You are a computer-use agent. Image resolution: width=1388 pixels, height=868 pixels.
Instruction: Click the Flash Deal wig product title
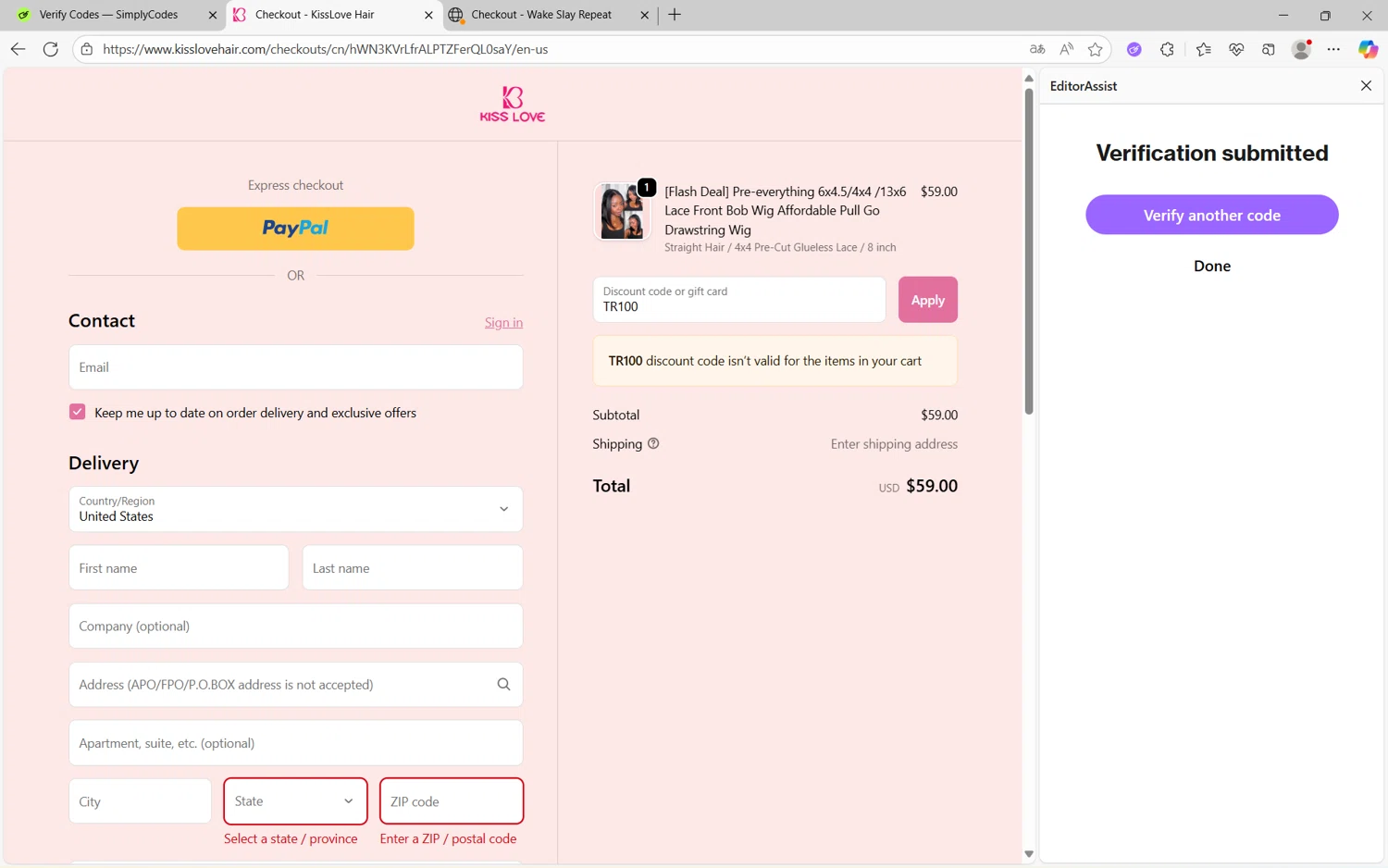point(786,211)
